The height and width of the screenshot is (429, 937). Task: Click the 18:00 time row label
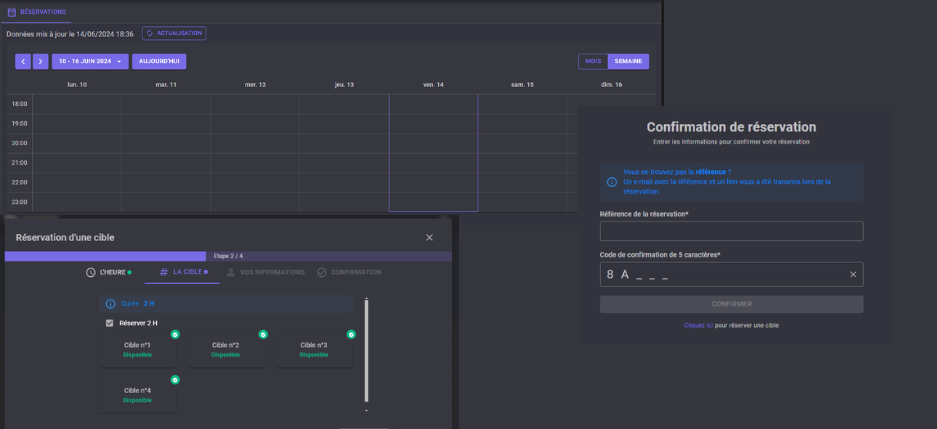click(20, 104)
